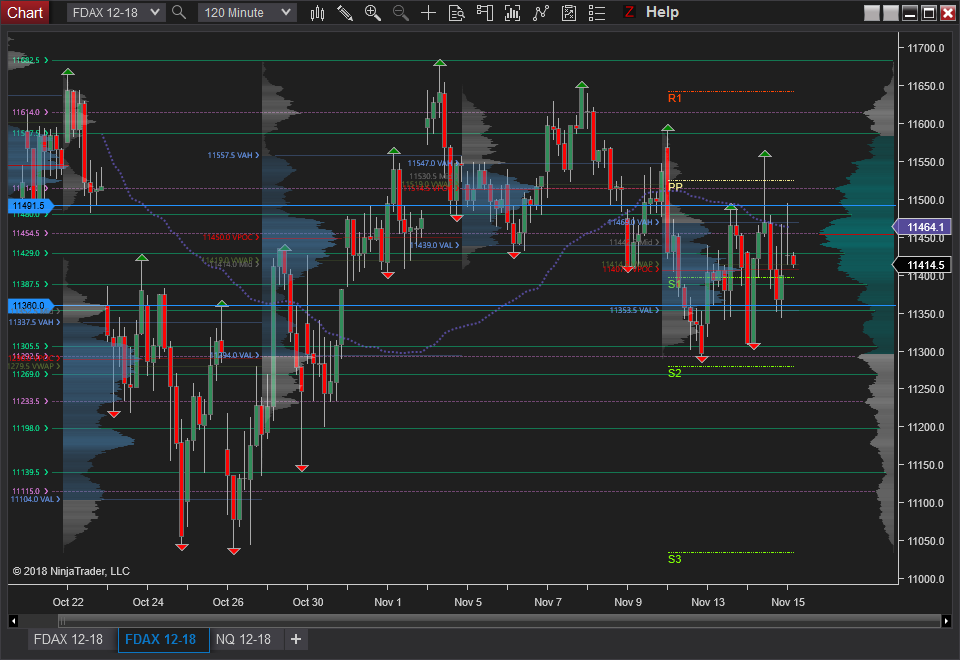Switch to the first FDAX 12-18 tab
The image size is (960, 660).
(68, 639)
